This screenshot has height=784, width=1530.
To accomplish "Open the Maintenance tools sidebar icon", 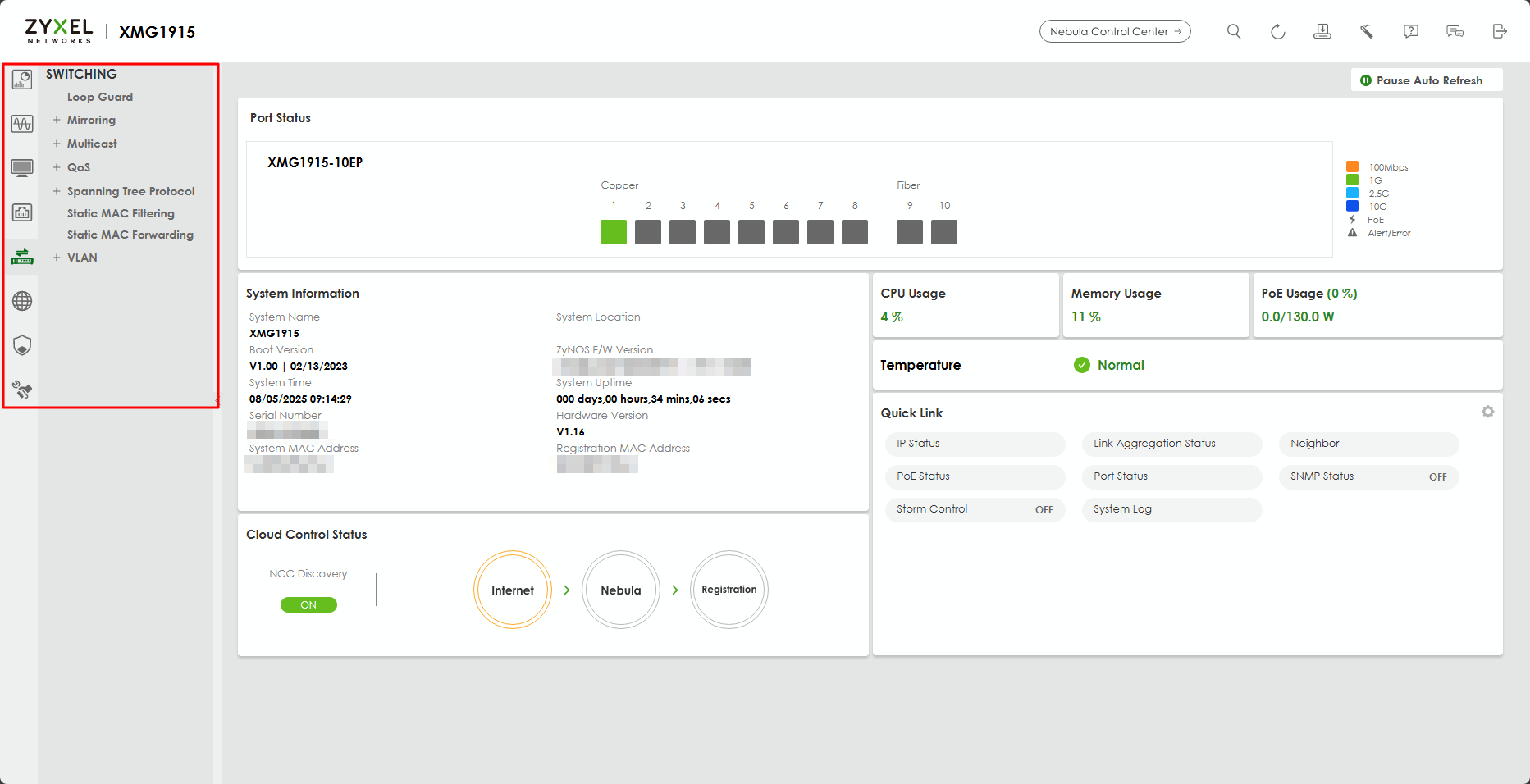I will 22,390.
